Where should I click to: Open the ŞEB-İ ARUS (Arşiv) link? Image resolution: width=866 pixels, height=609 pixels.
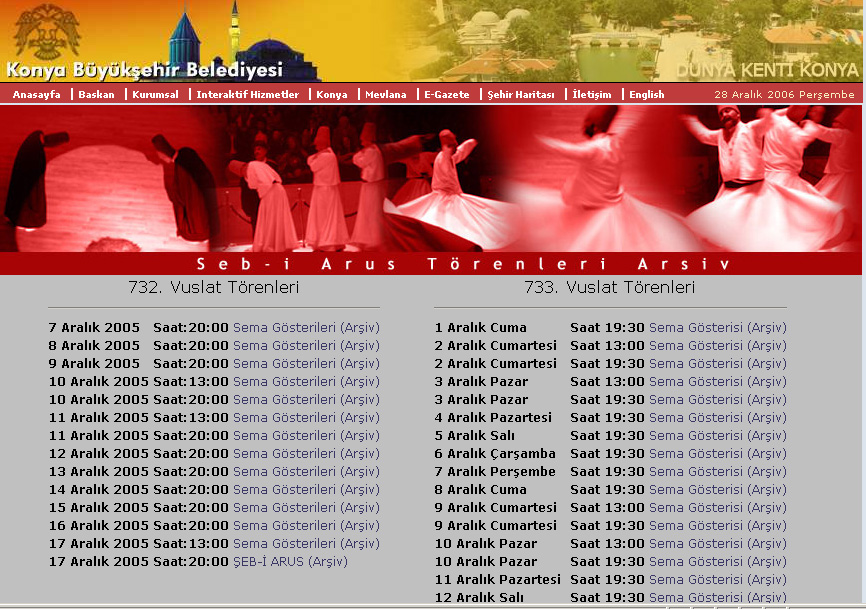point(291,562)
